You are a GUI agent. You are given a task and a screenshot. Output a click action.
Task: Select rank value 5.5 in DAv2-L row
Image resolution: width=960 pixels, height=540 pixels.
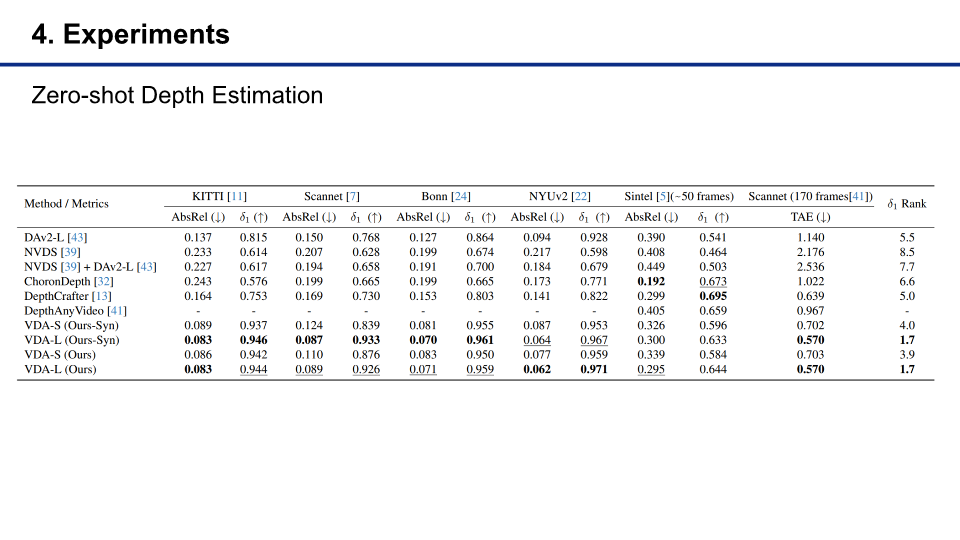pyautogui.click(x=907, y=237)
